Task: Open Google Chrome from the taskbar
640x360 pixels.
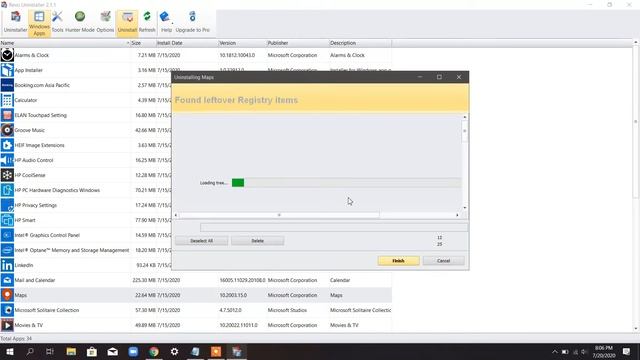Action: click(x=154, y=351)
